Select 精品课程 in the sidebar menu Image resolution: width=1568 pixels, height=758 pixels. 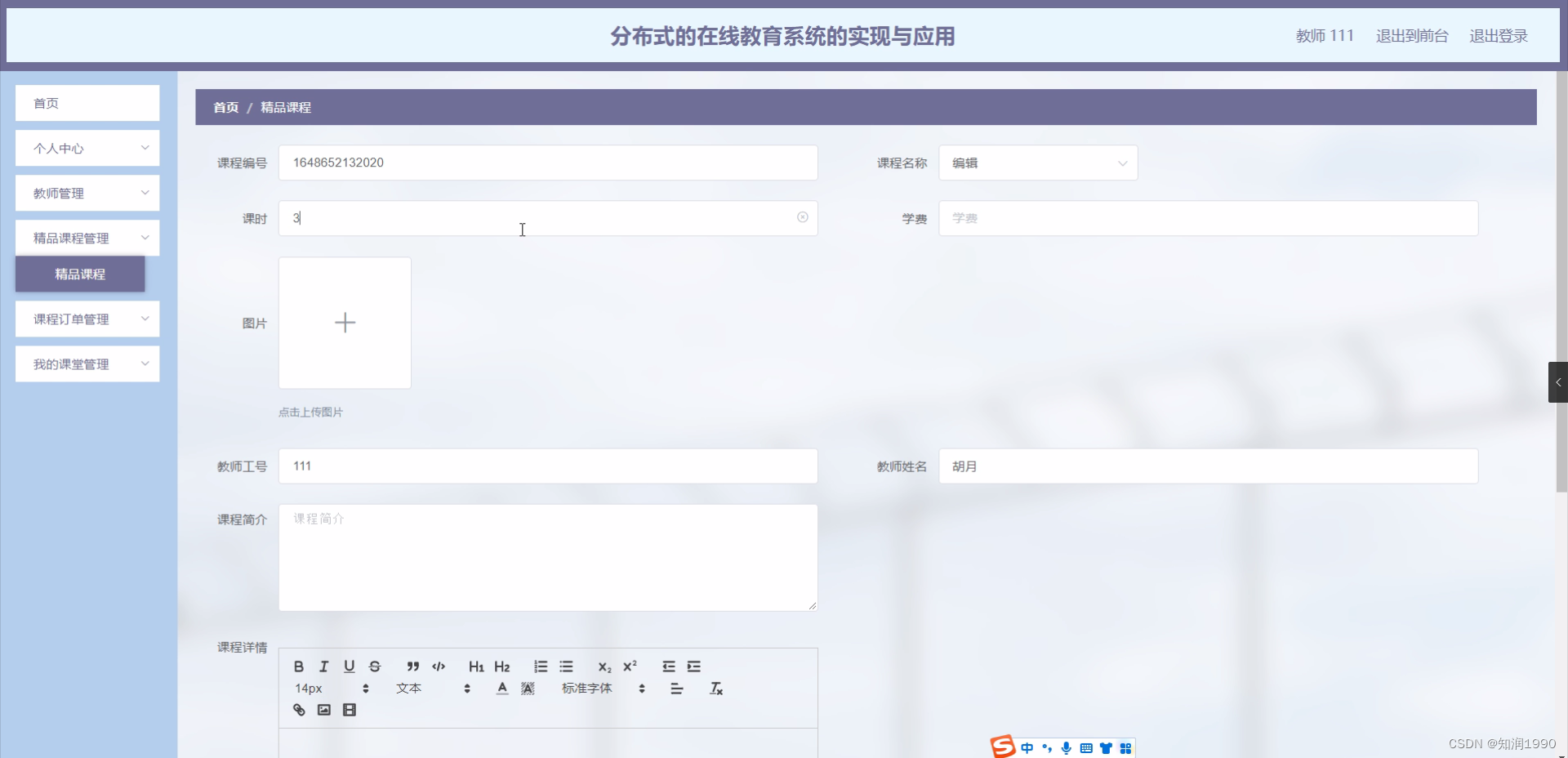(x=79, y=274)
